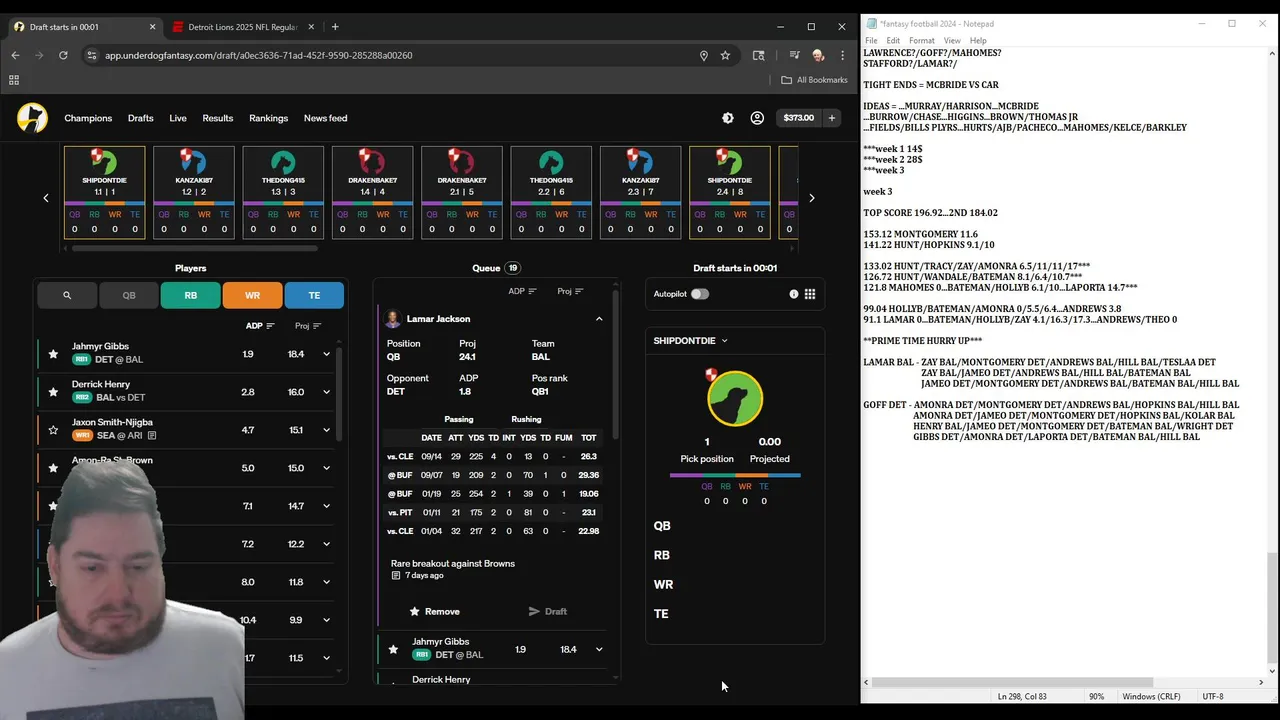Toggle the WR position filter
Image resolution: width=1280 pixels, height=720 pixels.
252,295
